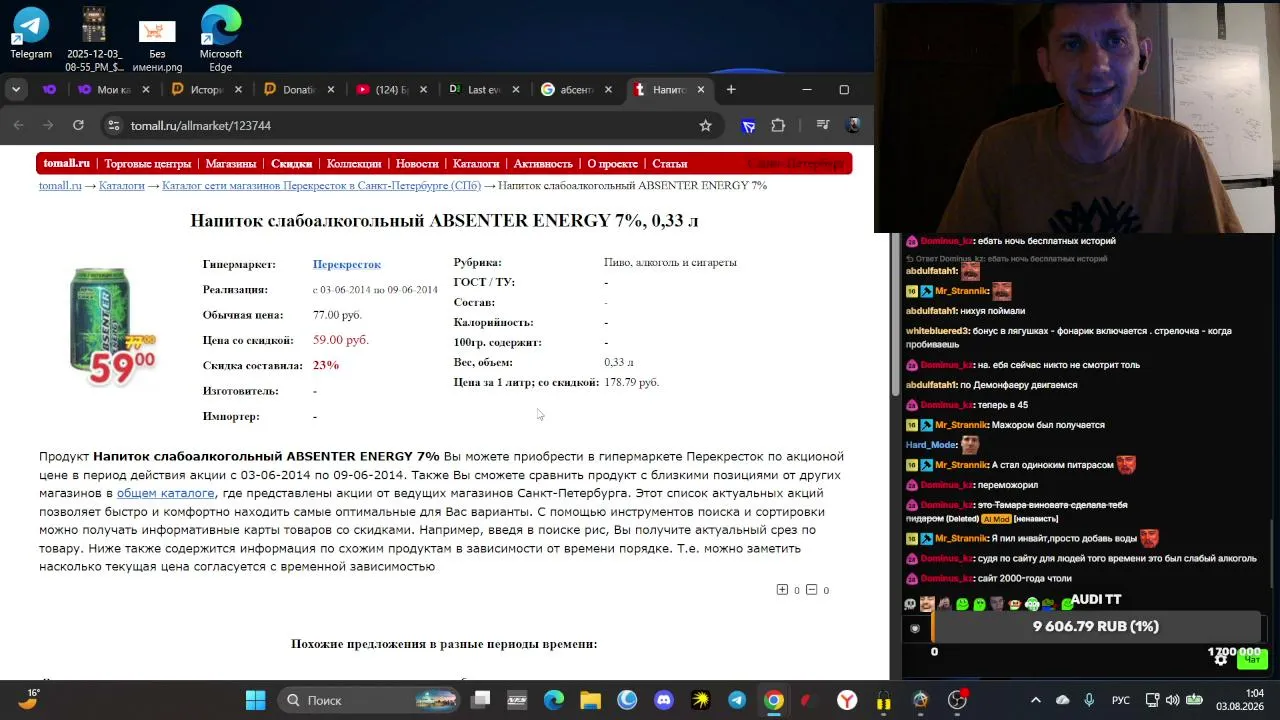Open OBS Studio from the taskbar
The image size is (1280, 720).
pos(958,700)
